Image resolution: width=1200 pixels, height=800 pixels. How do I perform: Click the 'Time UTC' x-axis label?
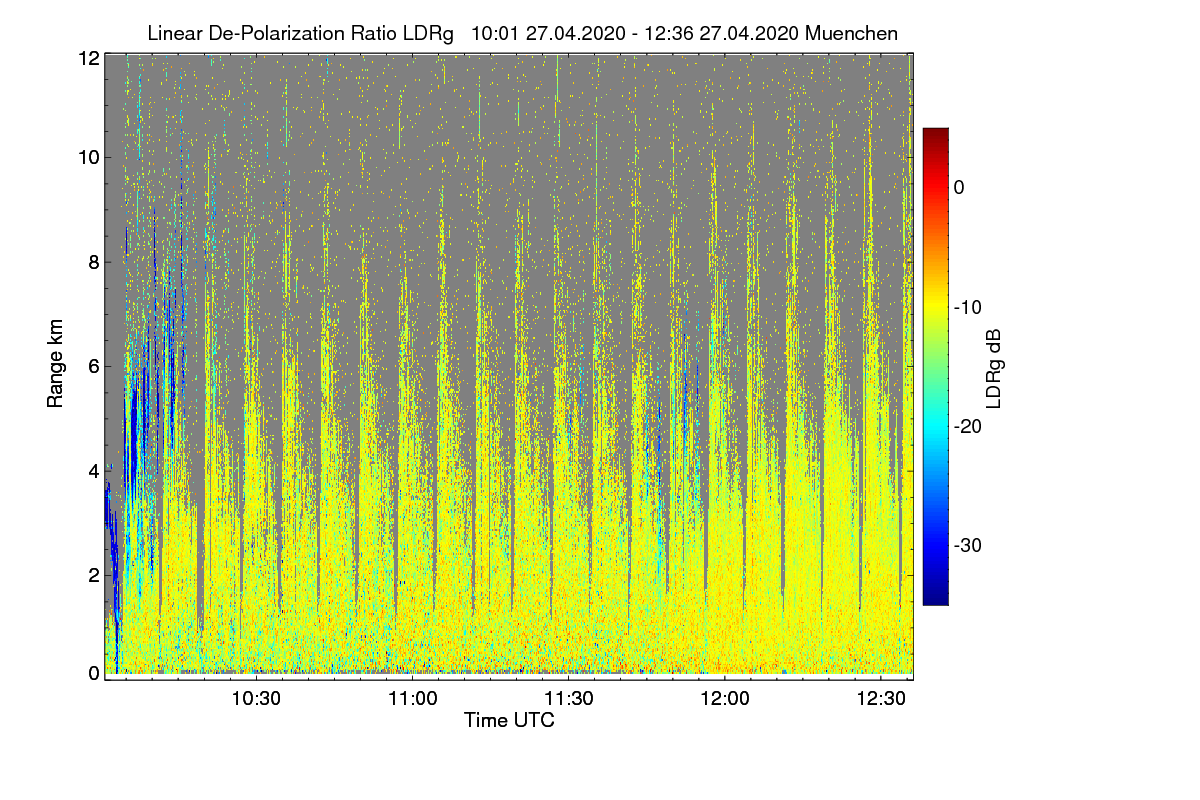pyautogui.click(x=509, y=720)
